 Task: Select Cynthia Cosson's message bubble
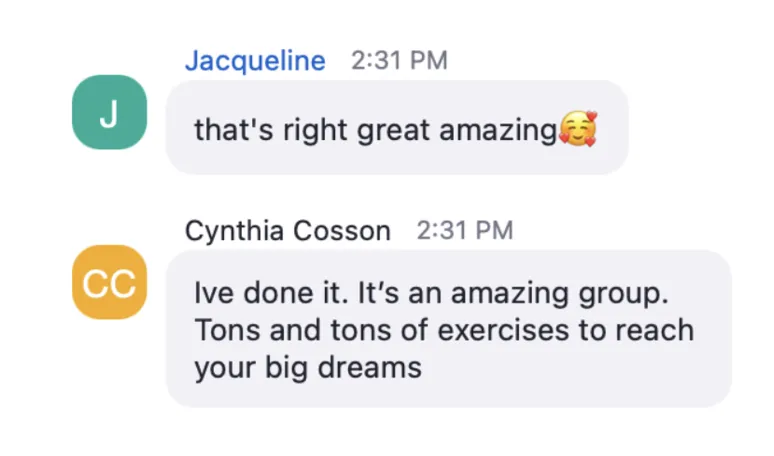(449, 329)
